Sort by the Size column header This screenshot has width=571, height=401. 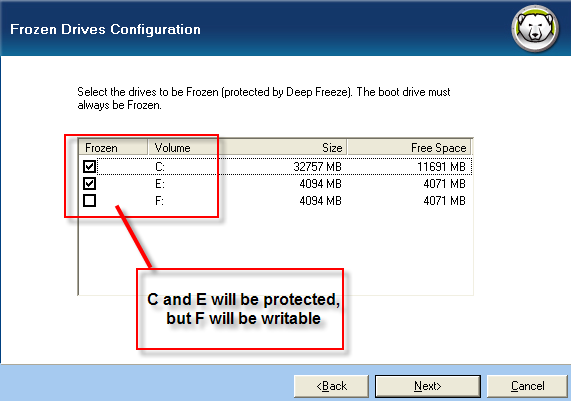[x=282, y=148]
